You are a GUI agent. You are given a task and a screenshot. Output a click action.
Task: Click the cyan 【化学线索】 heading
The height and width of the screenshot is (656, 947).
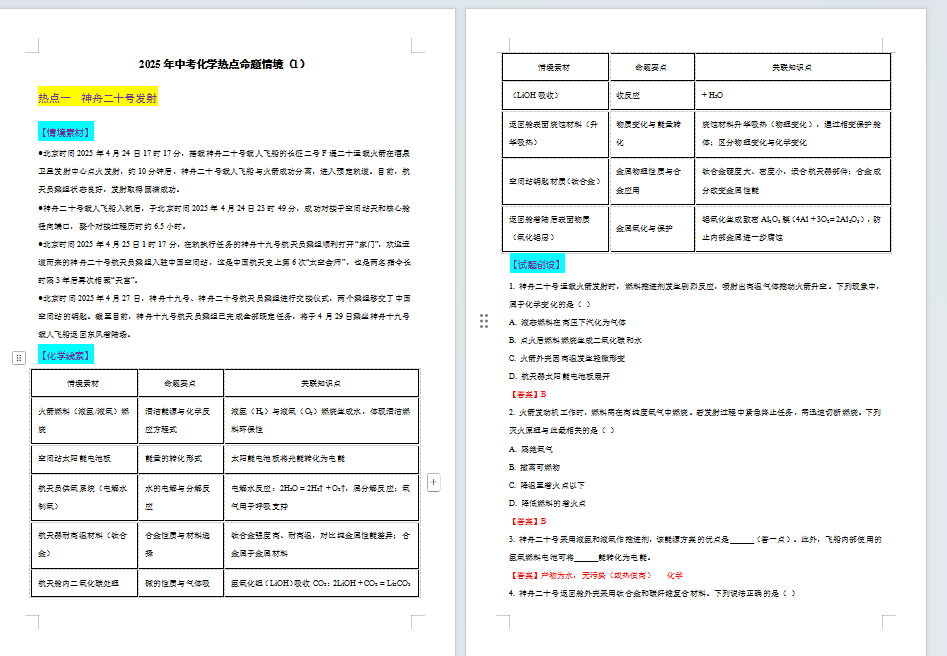66,355
